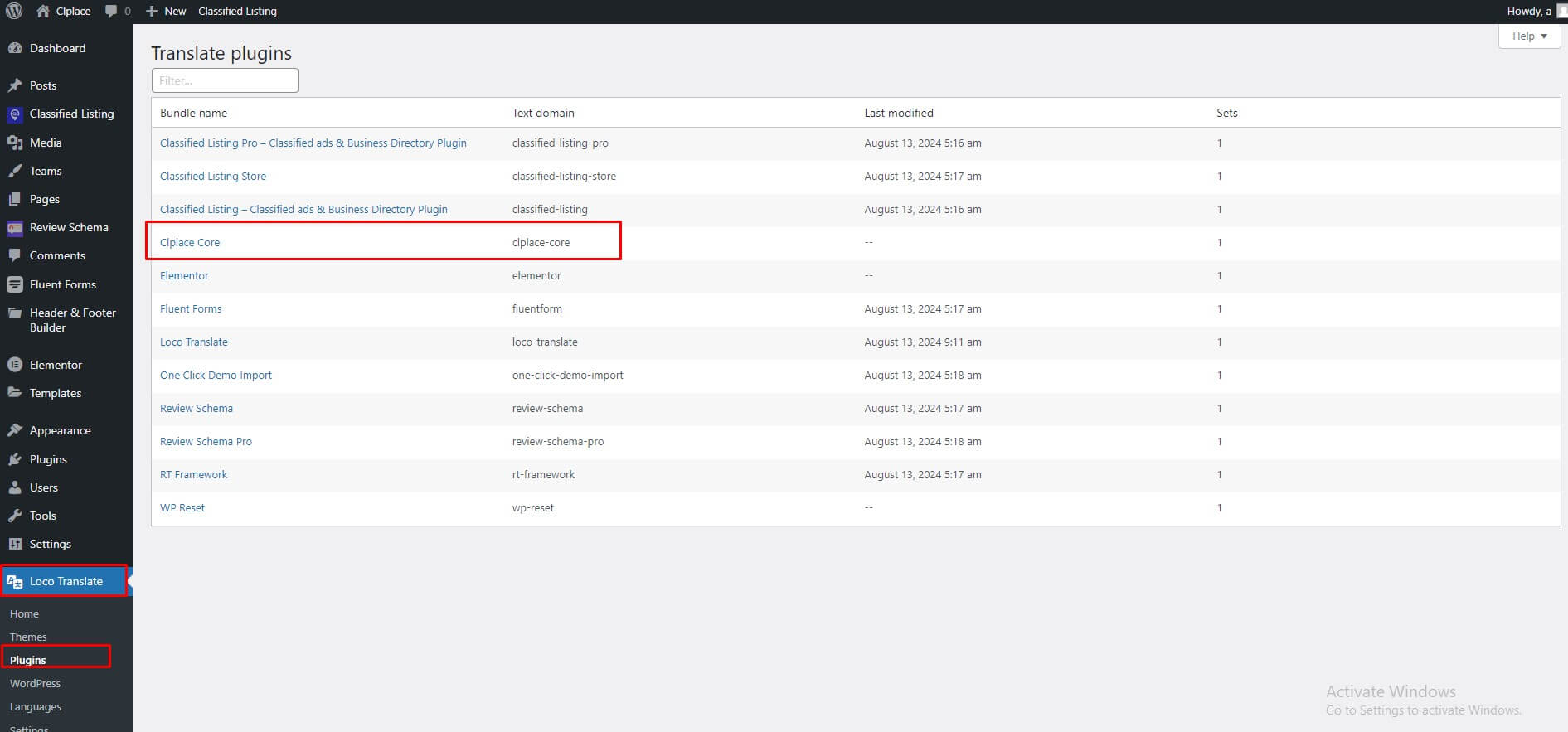Click New in the admin bar
The height and width of the screenshot is (732, 1568).
pyautogui.click(x=175, y=11)
